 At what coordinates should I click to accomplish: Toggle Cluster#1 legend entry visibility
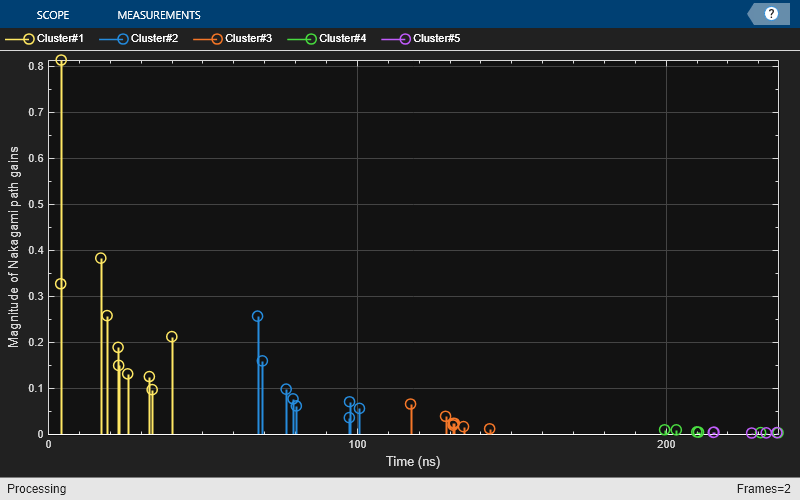point(44,38)
